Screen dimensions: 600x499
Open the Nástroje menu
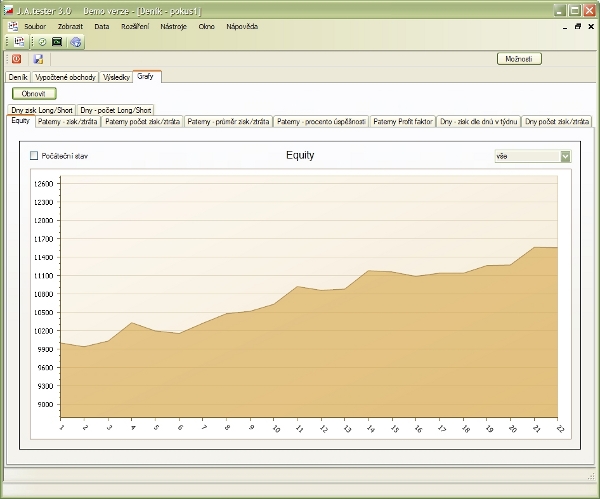click(172, 26)
